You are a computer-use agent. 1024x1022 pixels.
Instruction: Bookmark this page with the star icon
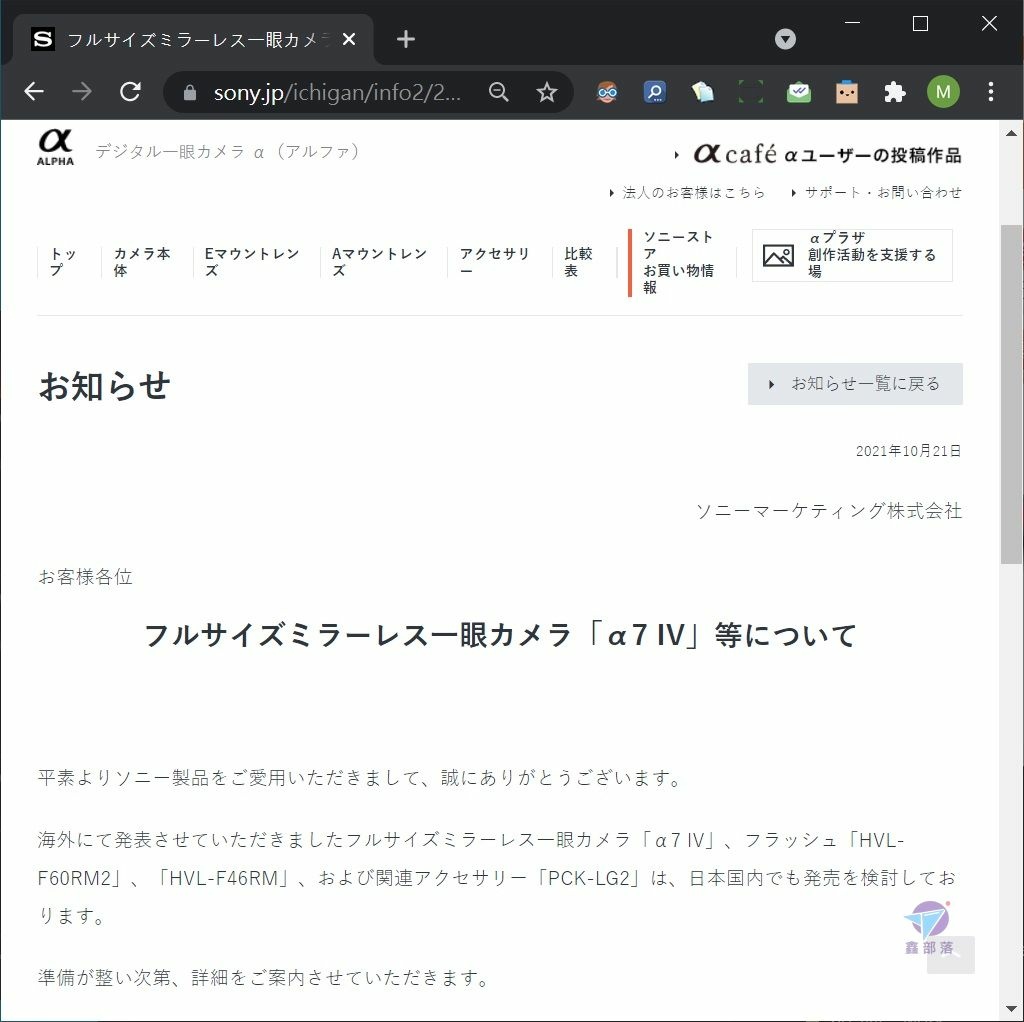click(547, 92)
